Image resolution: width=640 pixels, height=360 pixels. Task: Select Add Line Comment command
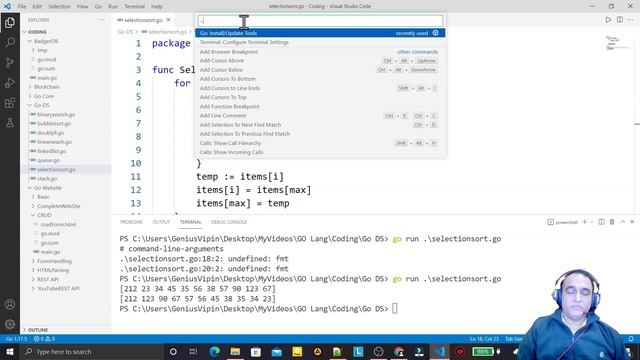pos(320,116)
